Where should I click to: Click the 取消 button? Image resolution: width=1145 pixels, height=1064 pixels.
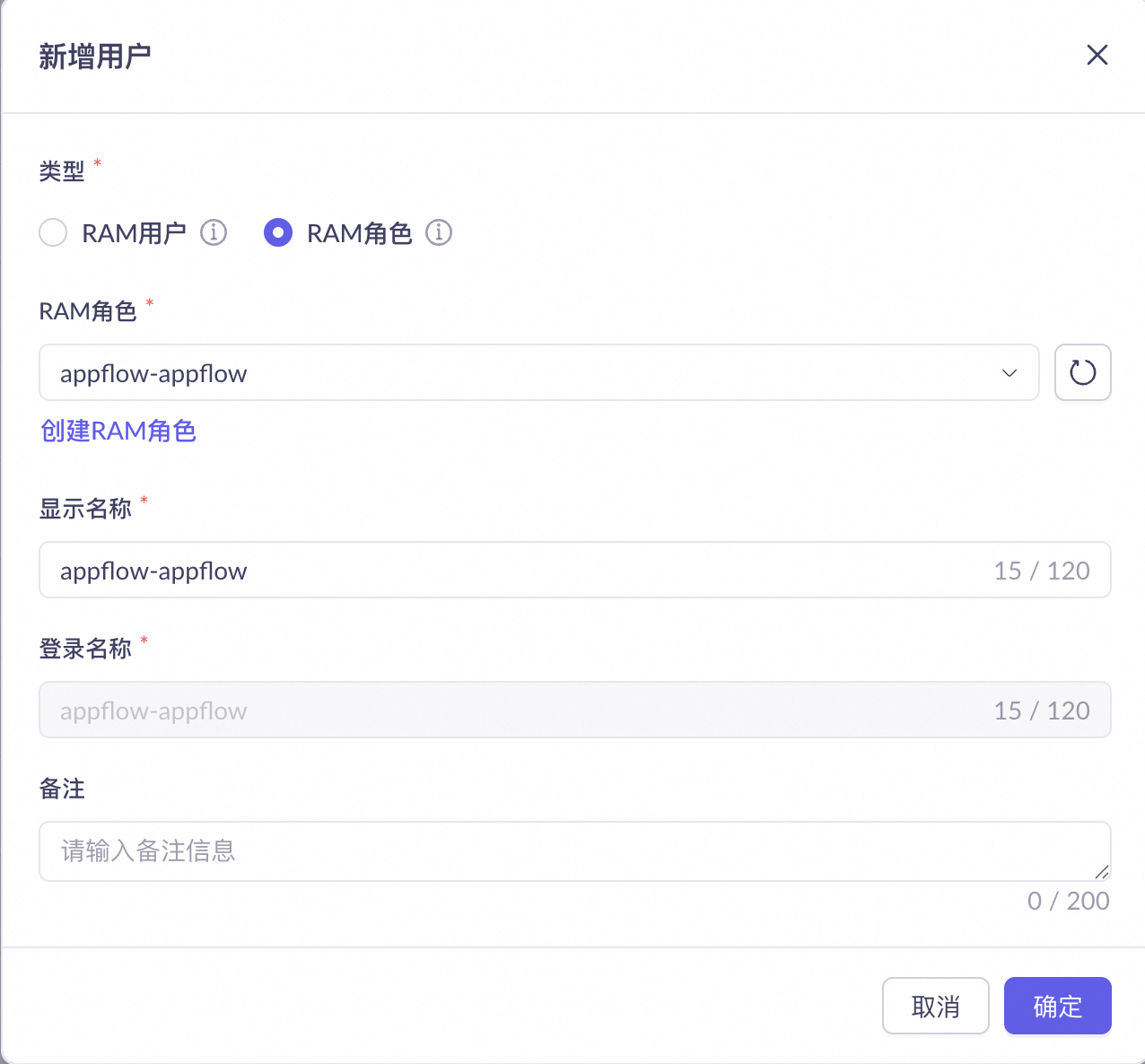coord(936,1006)
